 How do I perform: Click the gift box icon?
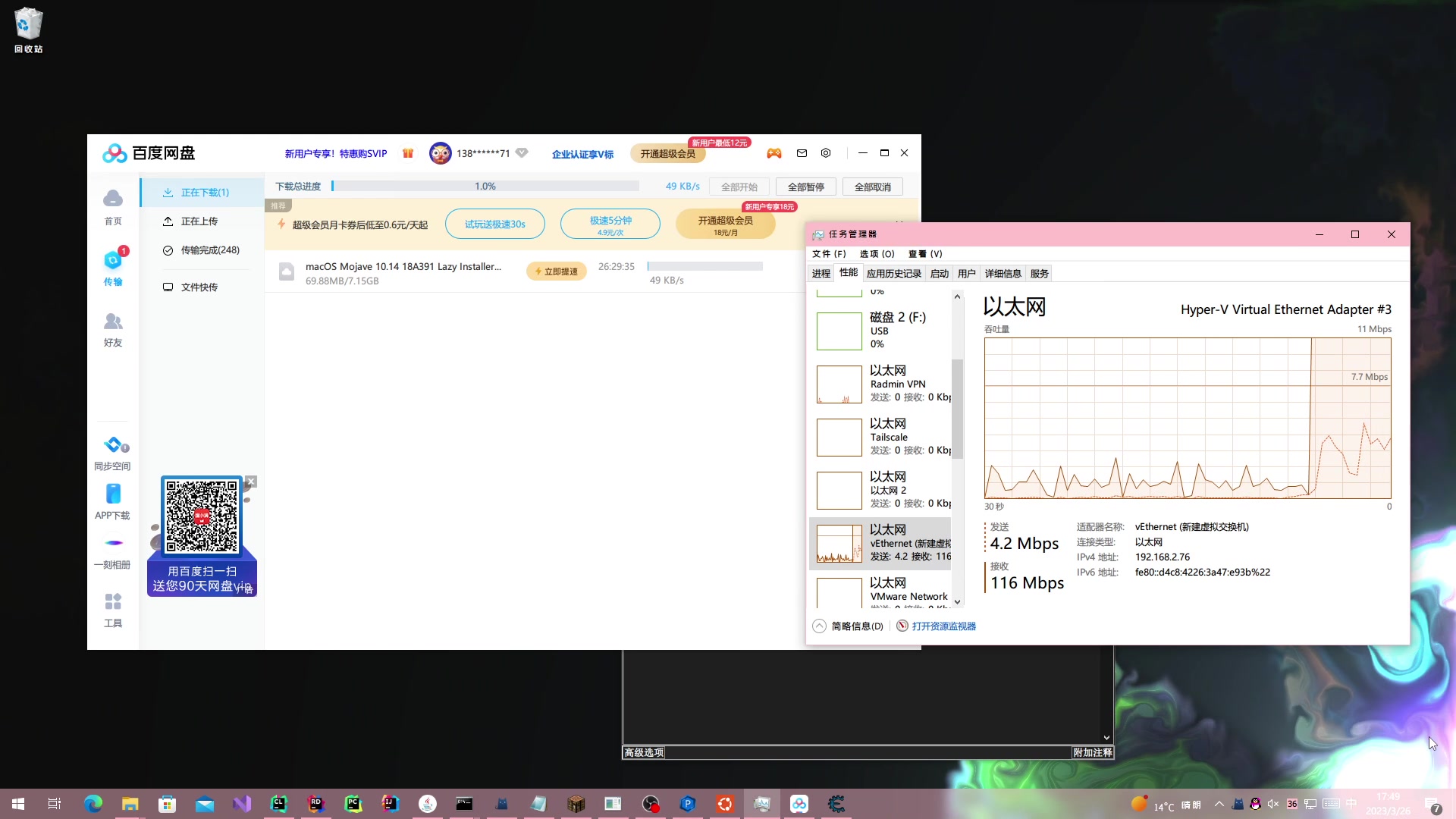(408, 153)
